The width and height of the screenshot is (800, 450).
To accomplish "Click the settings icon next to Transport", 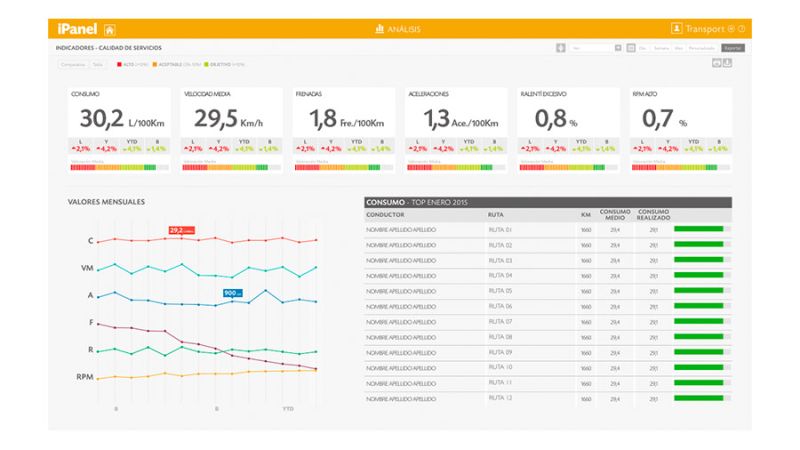I will 731,29.
